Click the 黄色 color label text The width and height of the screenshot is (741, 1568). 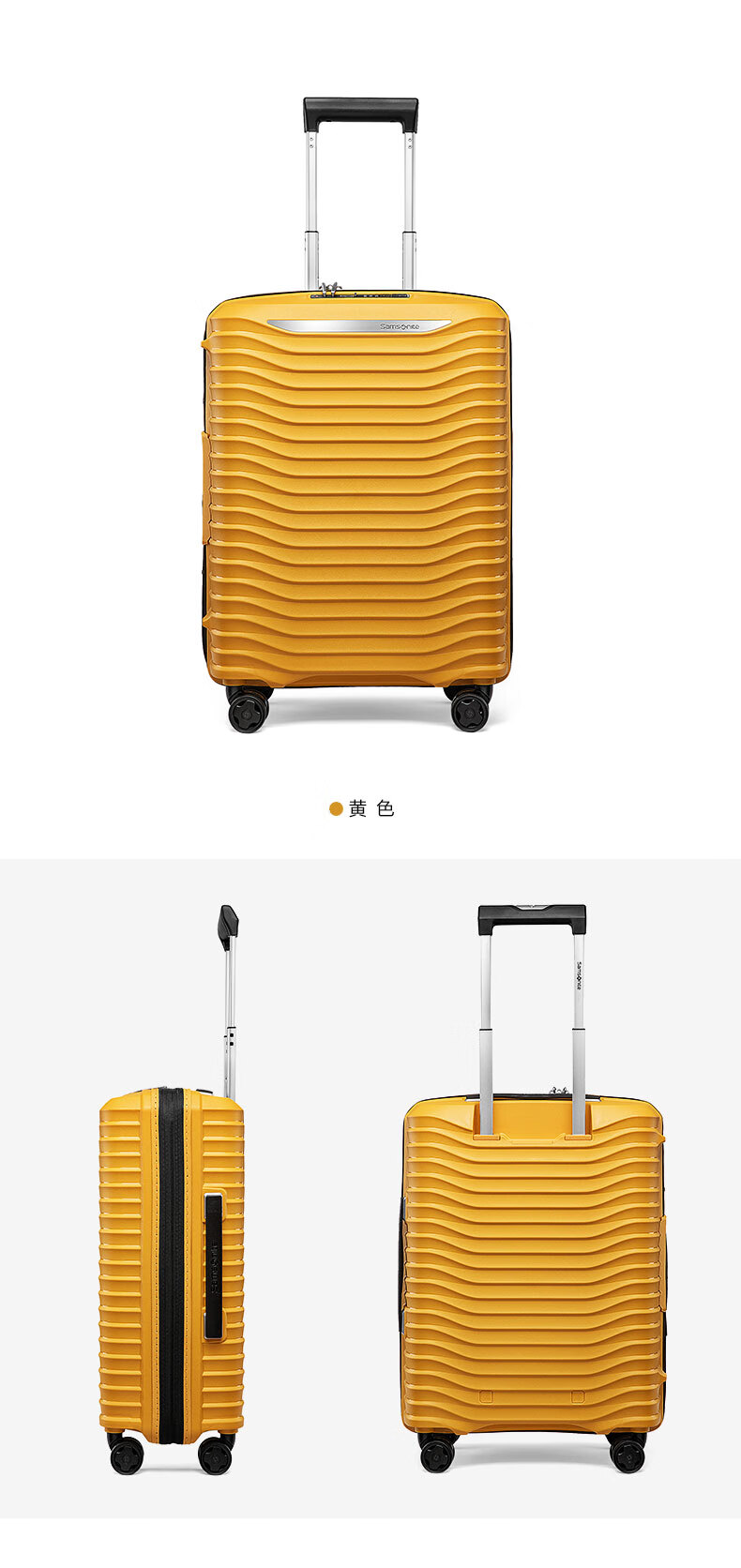click(371, 808)
